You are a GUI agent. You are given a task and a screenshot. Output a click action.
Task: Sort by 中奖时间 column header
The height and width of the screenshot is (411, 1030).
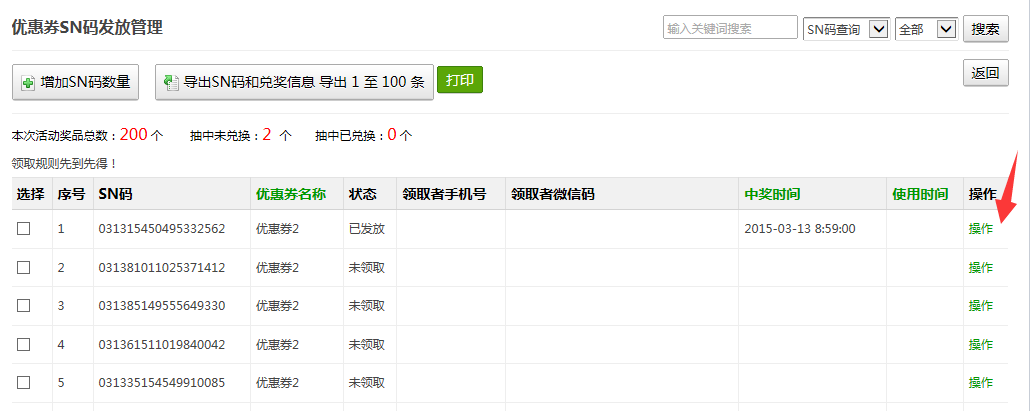click(x=772, y=194)
